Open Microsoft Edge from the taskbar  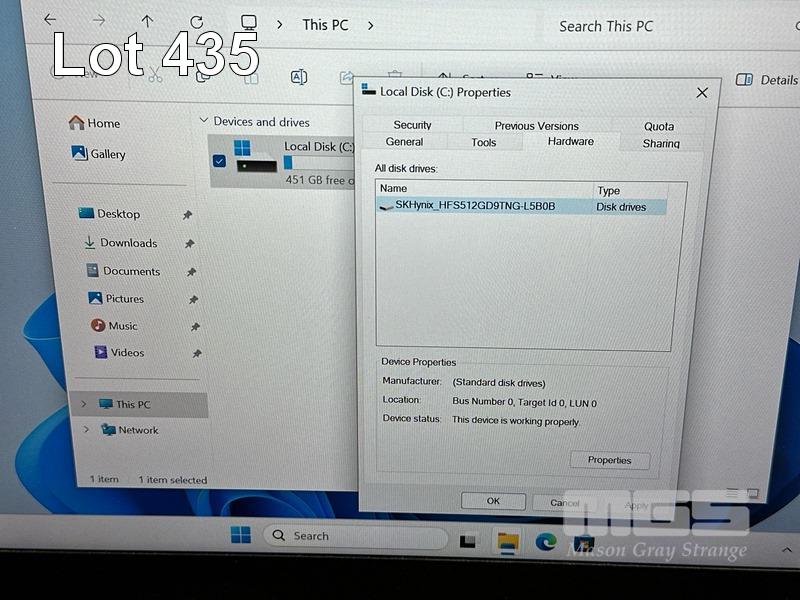pos(545,541)
